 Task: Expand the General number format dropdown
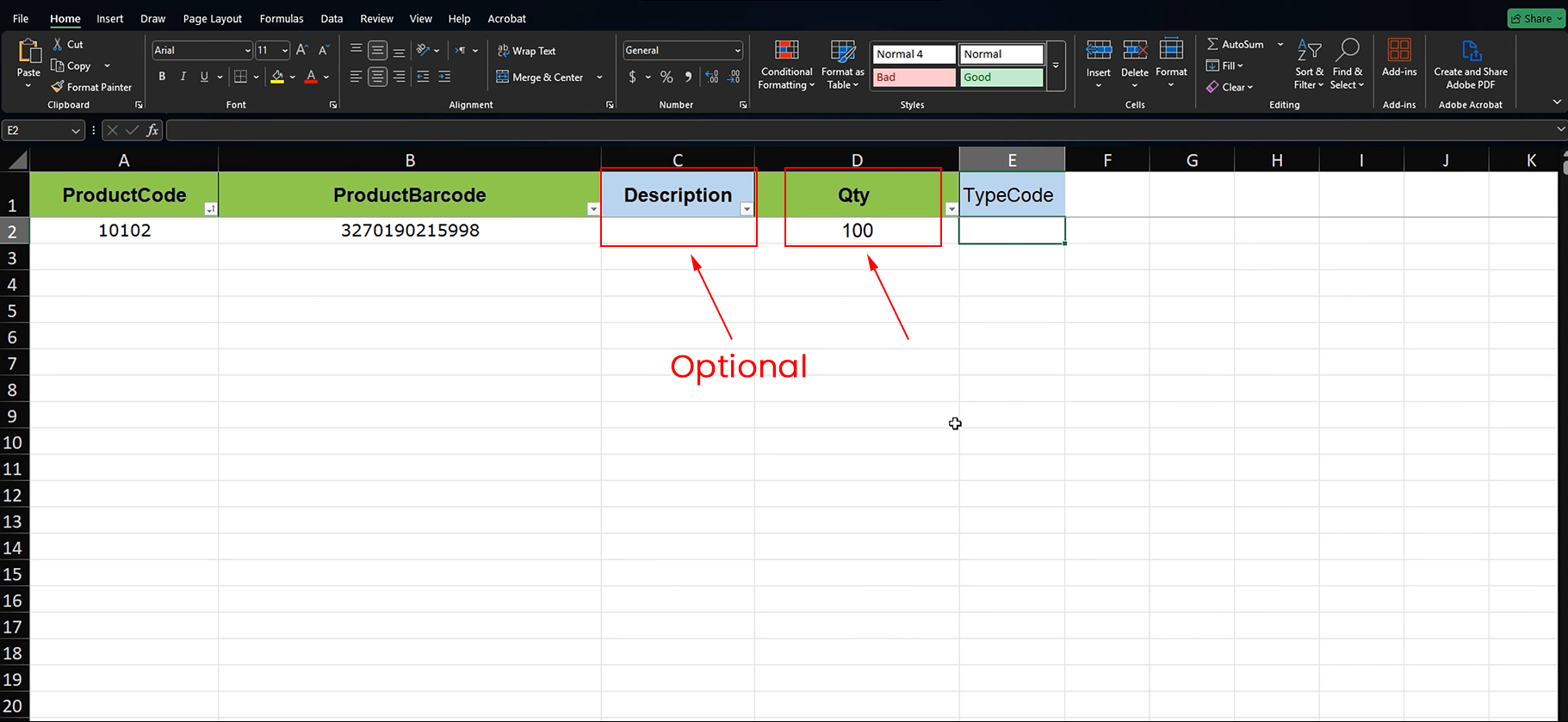(x=737, y=51)
